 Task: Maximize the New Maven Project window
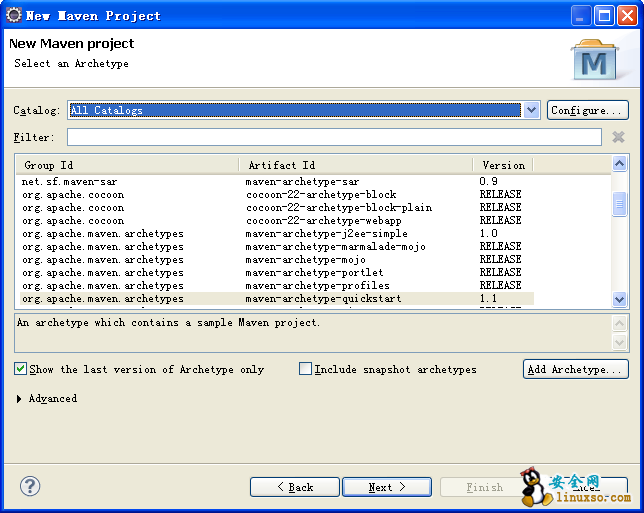coord(605,15)
